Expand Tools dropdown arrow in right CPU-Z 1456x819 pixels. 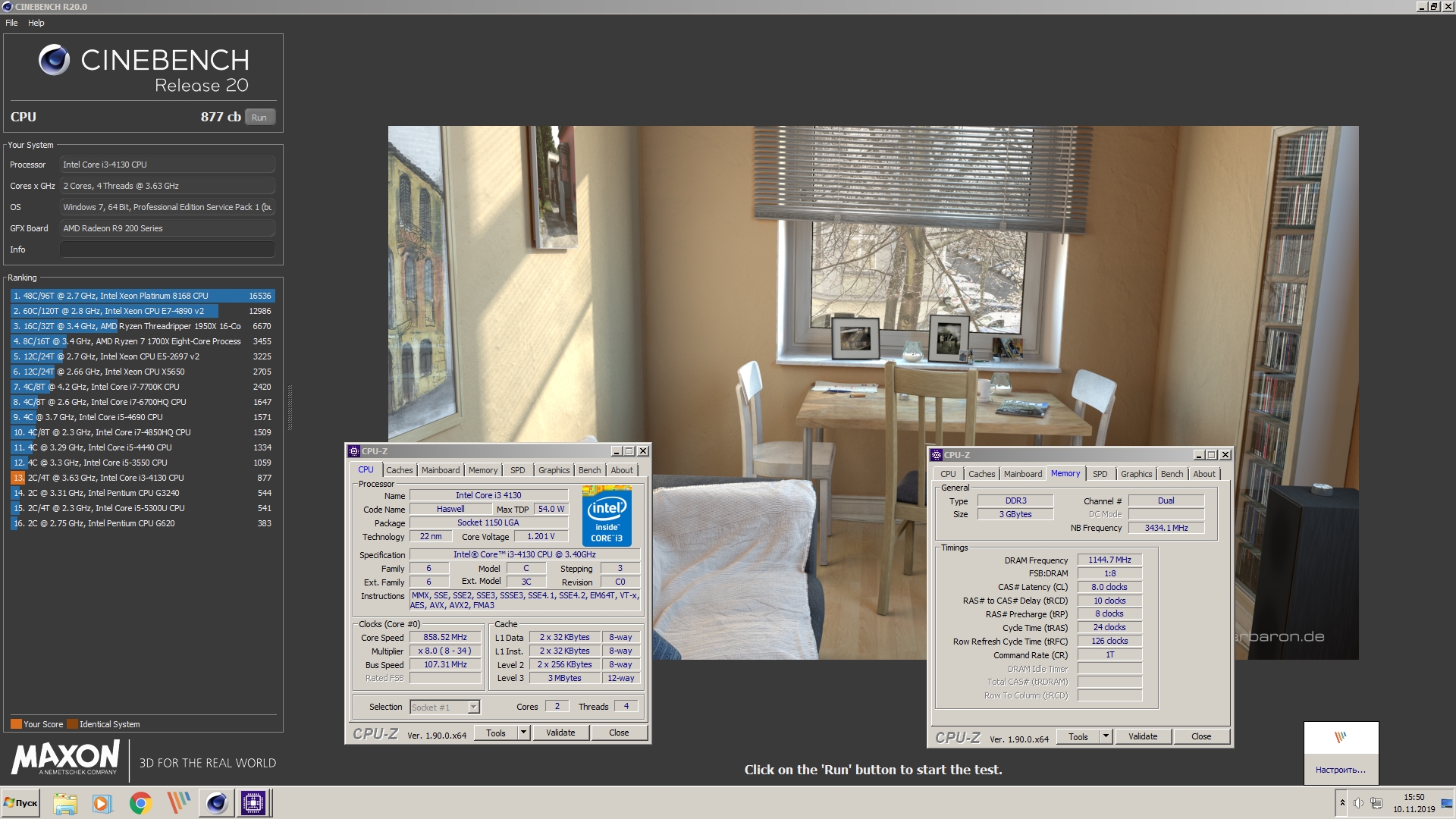pyautogui.click(x=1106, y=737)
